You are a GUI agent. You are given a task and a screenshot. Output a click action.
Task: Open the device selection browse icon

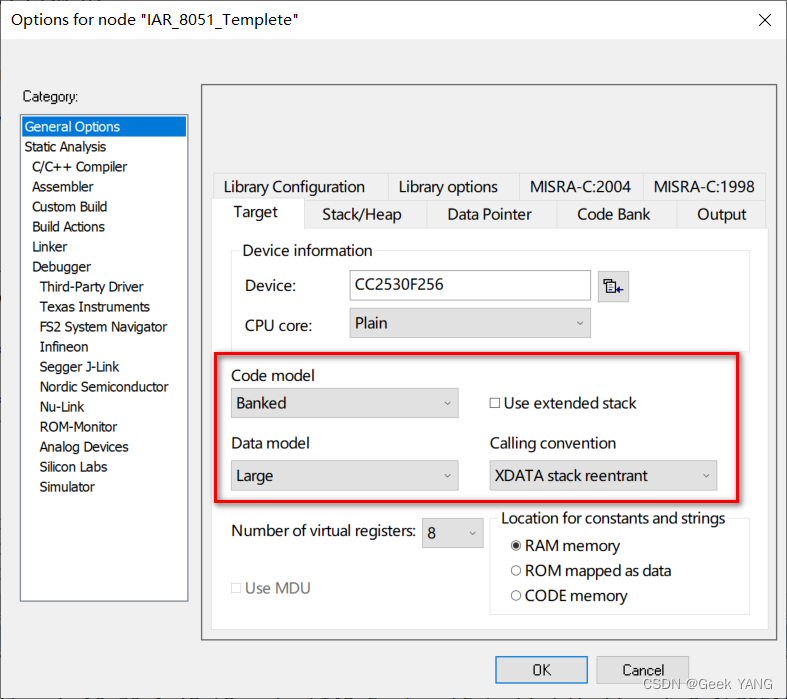[x=613, y=287]
